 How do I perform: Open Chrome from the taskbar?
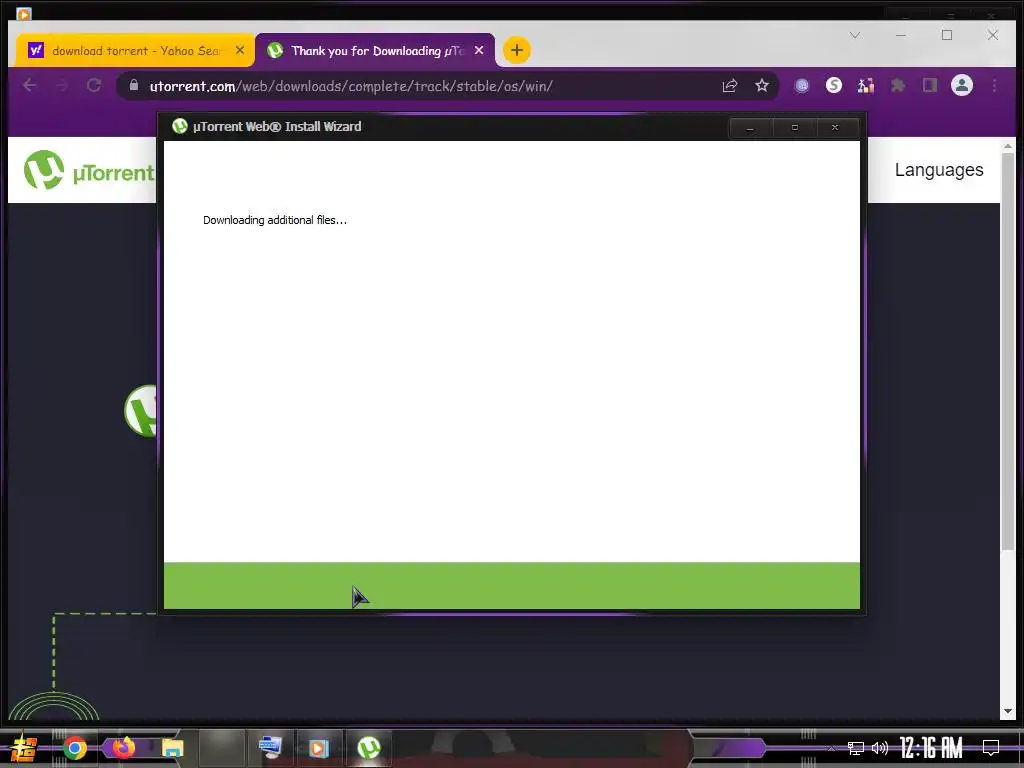point(75,748)
